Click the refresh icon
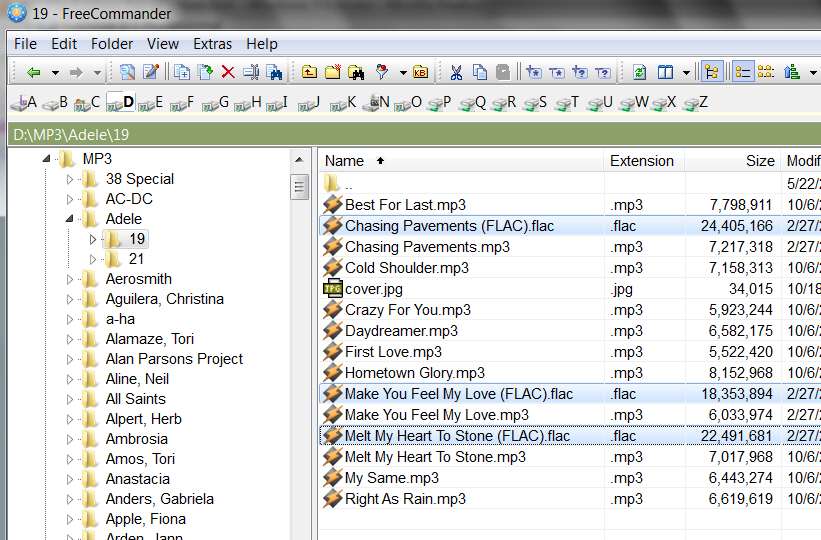Screen dimensions: 821x540 (x=639, y=72)
